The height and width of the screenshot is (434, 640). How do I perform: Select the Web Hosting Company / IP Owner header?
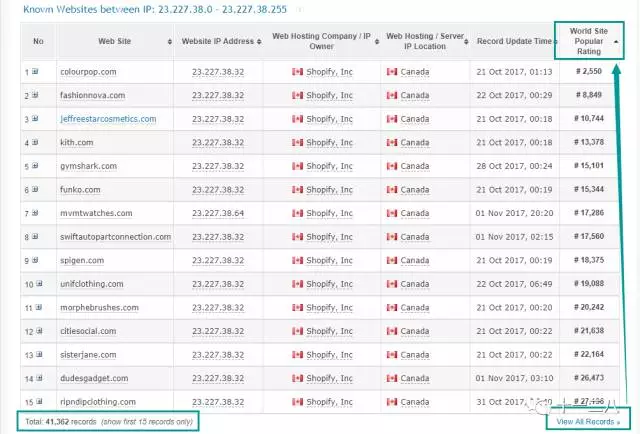pyautogui.click(x=320, y=41)
